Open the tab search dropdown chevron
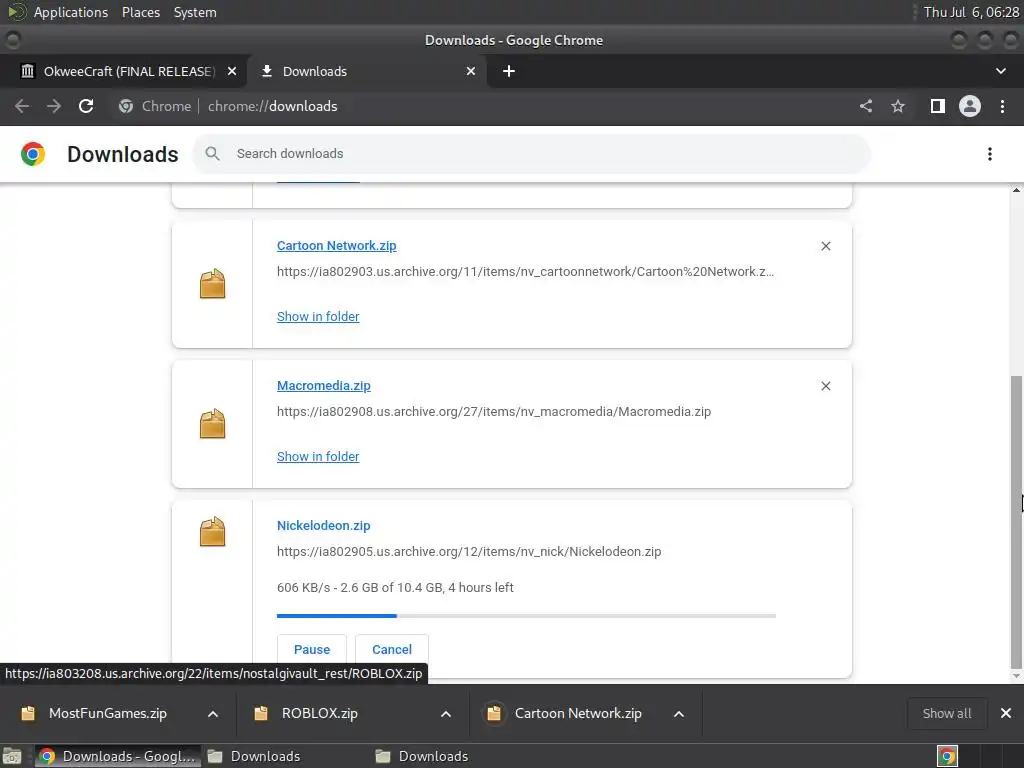Image resolution: width=1024 pixels, height=768 pixels. tap(1000, 71)
